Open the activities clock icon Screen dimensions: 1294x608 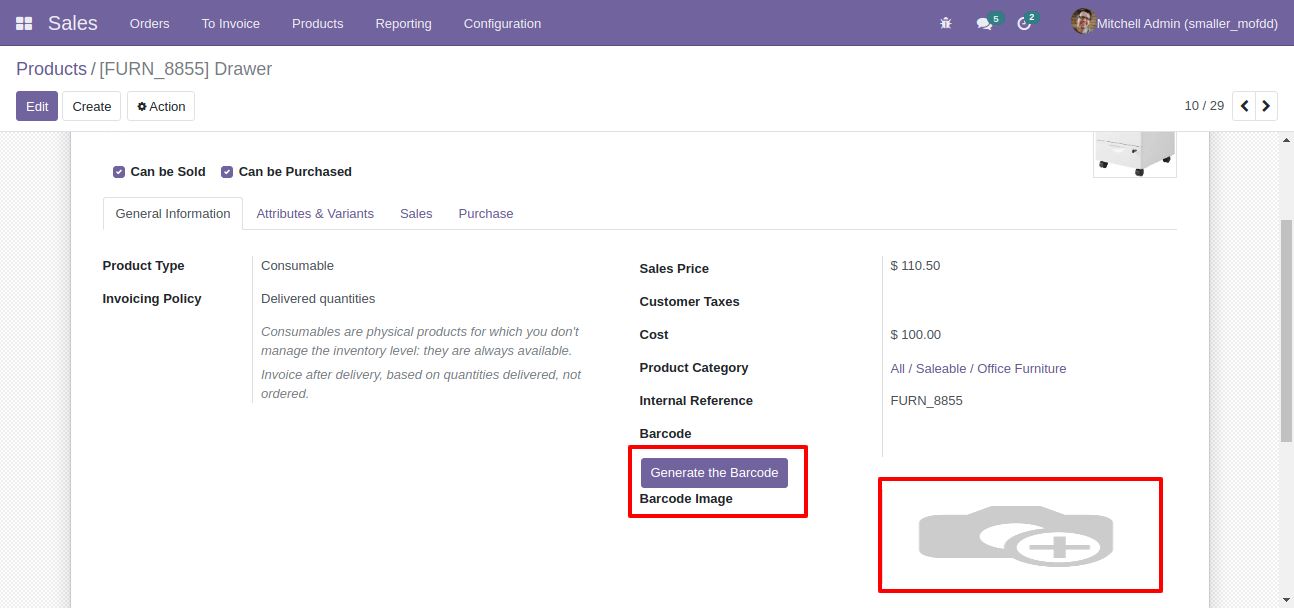coord(1024,23)
